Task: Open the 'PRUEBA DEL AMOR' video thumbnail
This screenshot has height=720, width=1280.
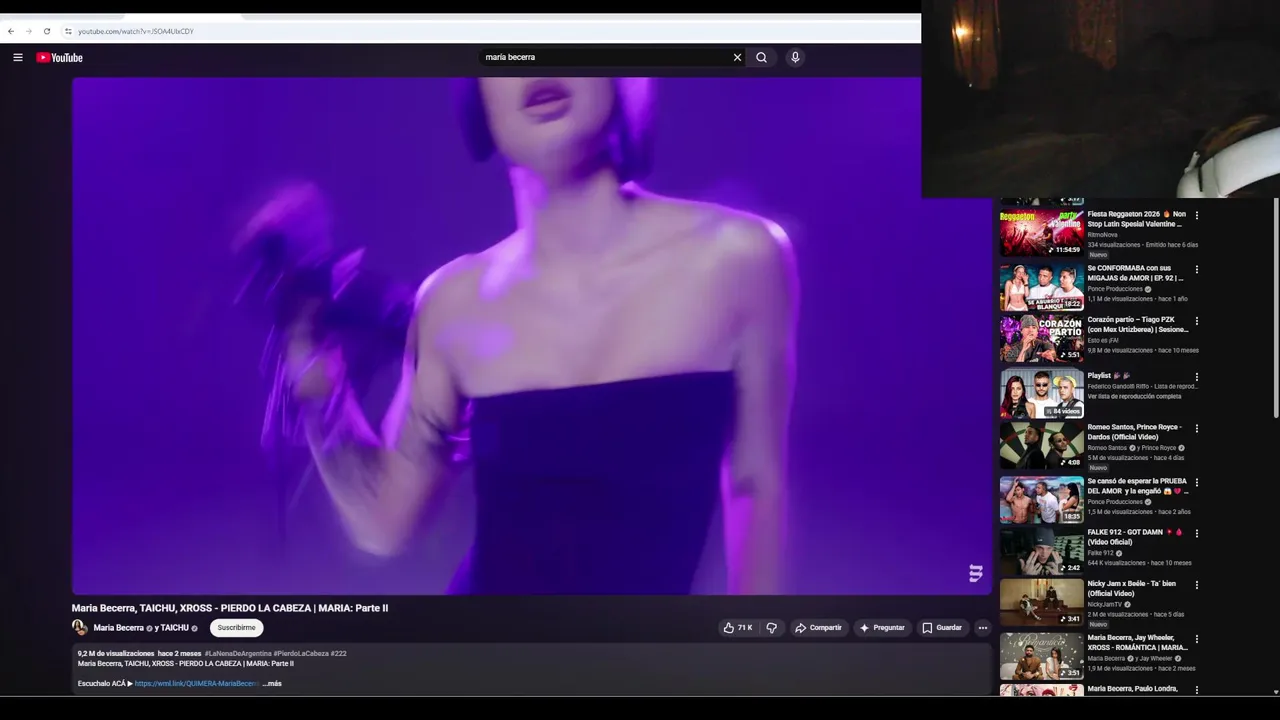Action: (1041, 500)
